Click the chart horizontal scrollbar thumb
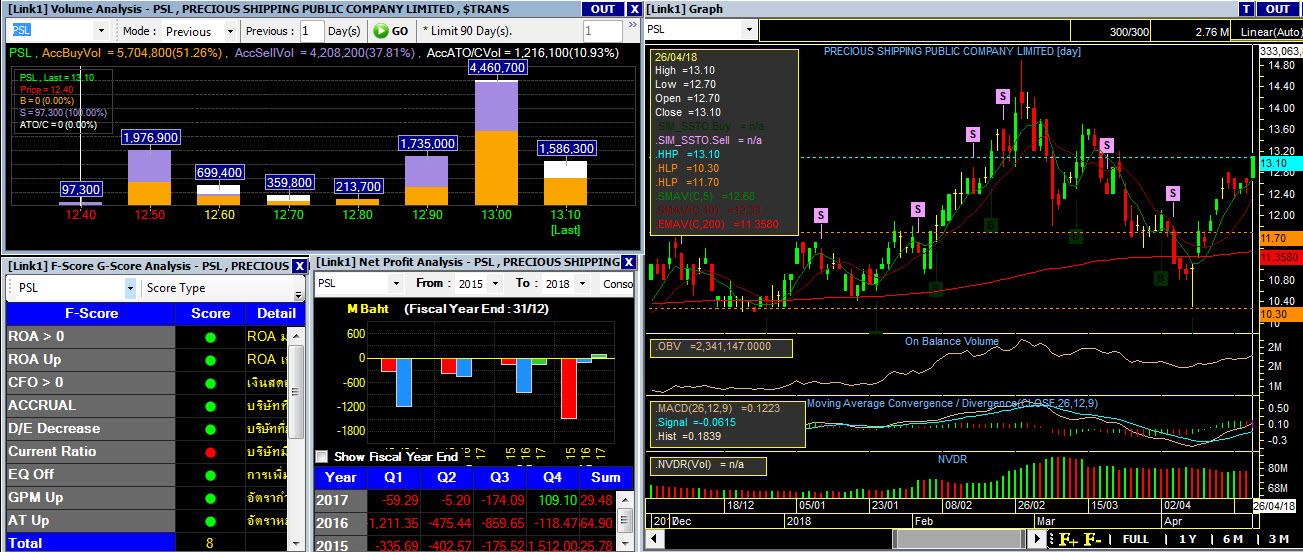This screenshot has width=1303, height=552. click(x=960, y=539)
